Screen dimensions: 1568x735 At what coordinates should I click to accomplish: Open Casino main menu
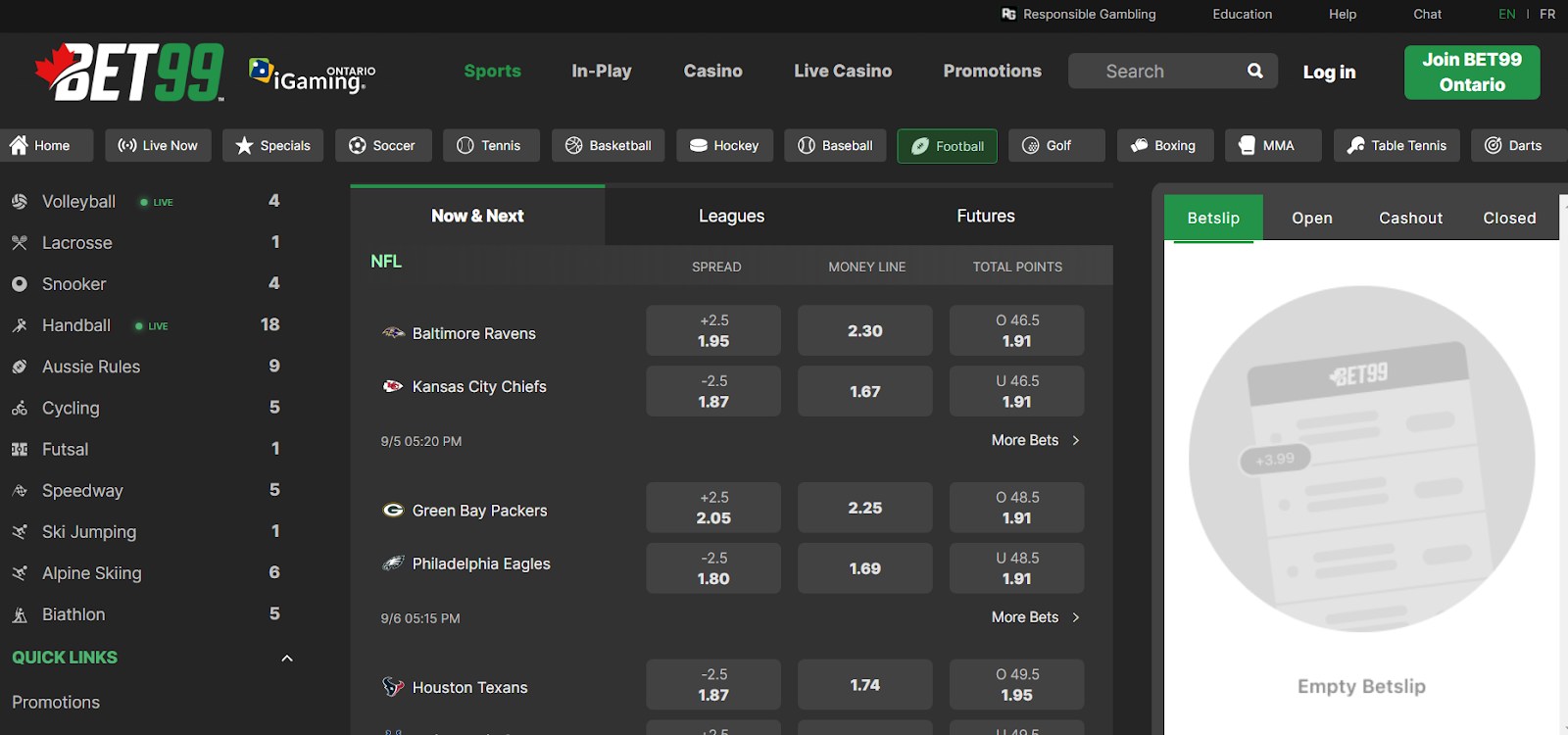click(x=712, y=71)
